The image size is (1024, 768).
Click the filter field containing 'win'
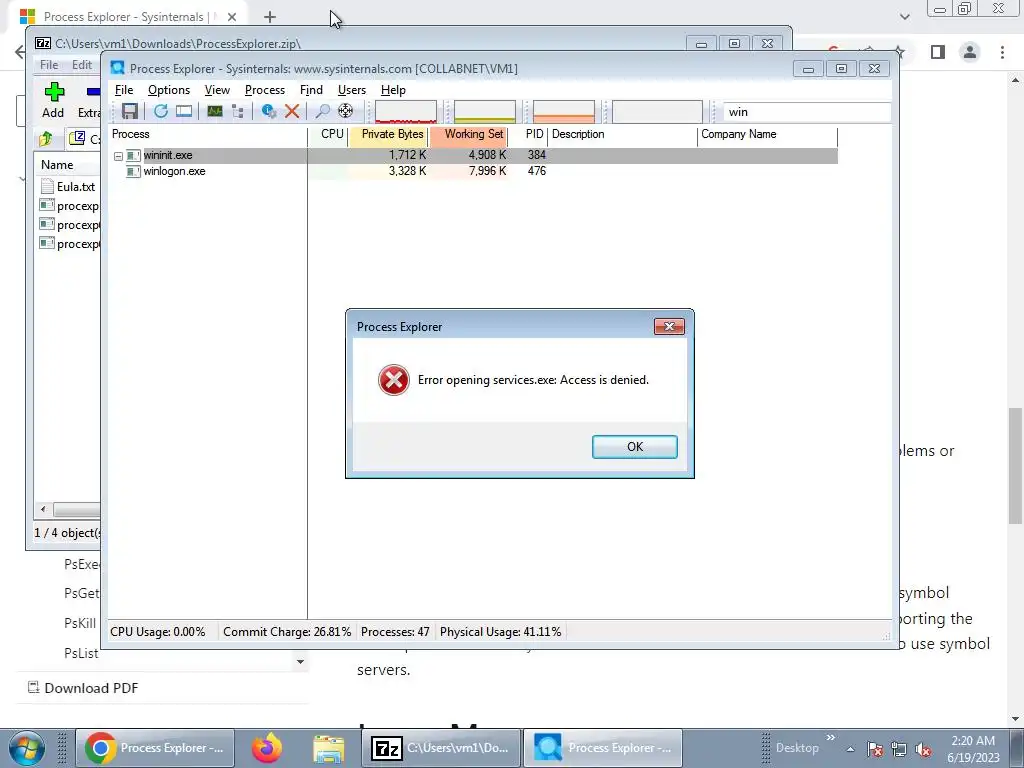807,112
